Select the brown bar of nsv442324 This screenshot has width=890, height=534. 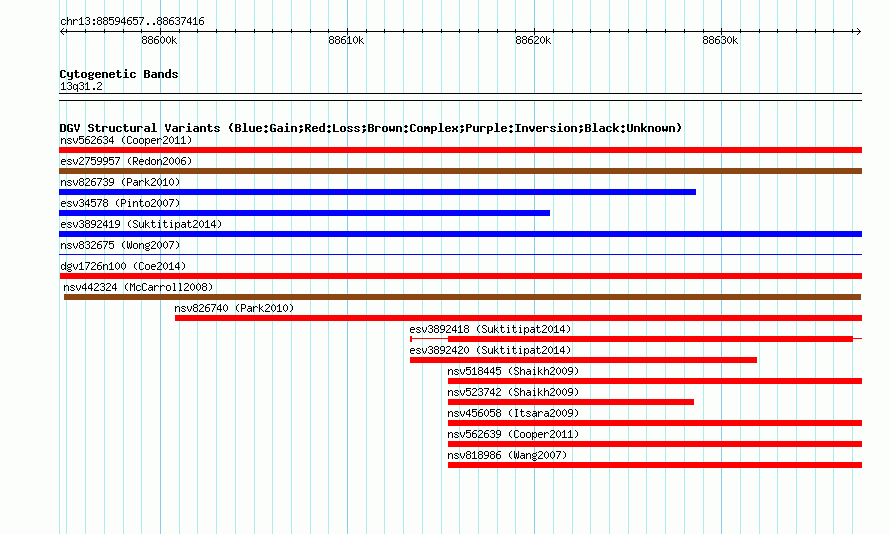tap(463, 297)
